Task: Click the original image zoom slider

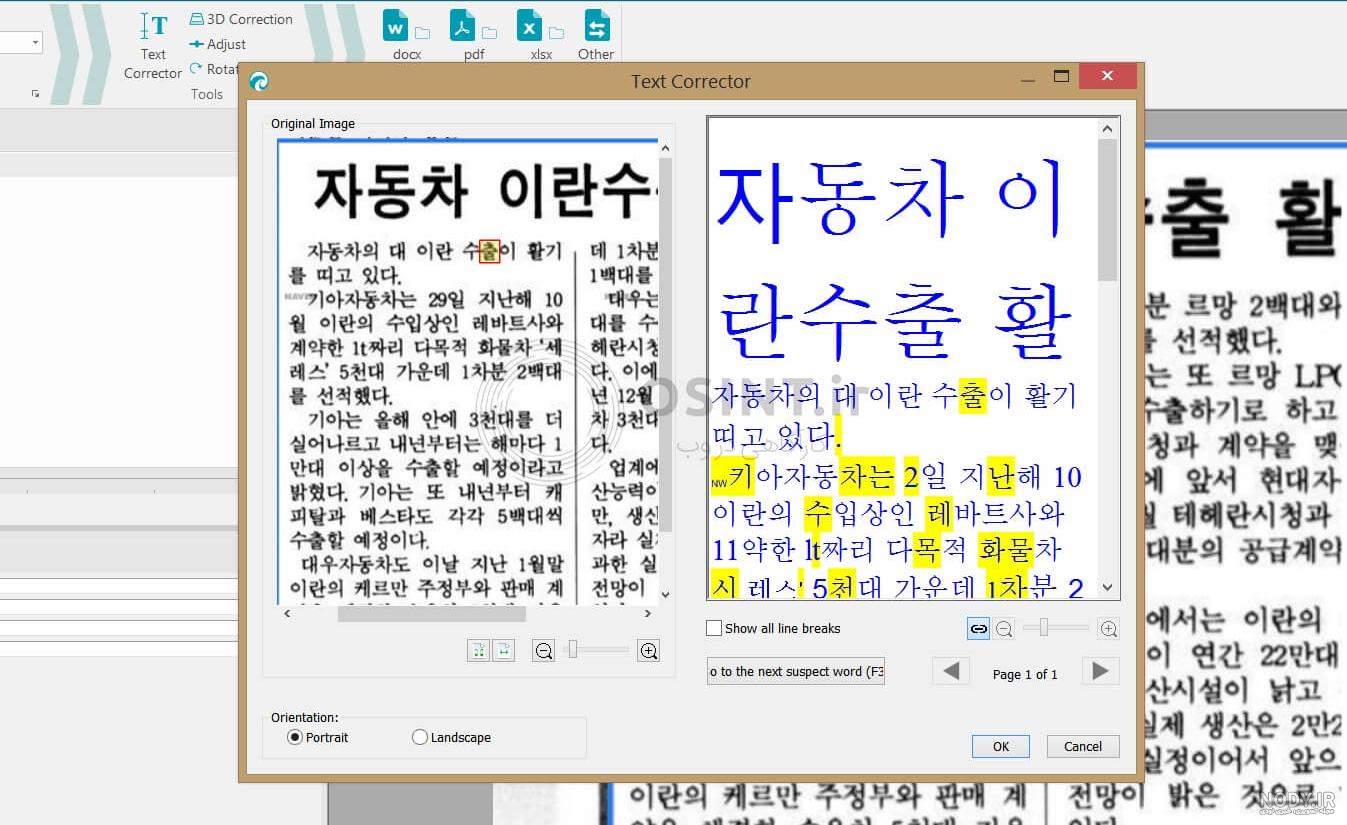Action: [573, 650]
